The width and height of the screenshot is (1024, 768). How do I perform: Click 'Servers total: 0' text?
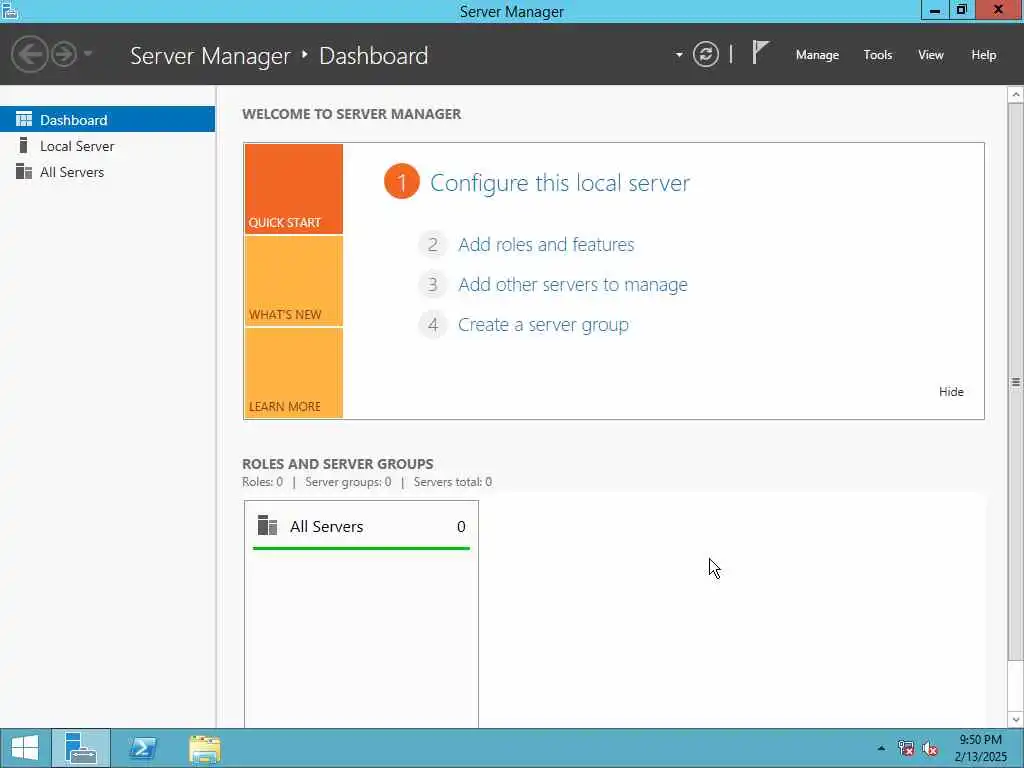coord(453,482)
